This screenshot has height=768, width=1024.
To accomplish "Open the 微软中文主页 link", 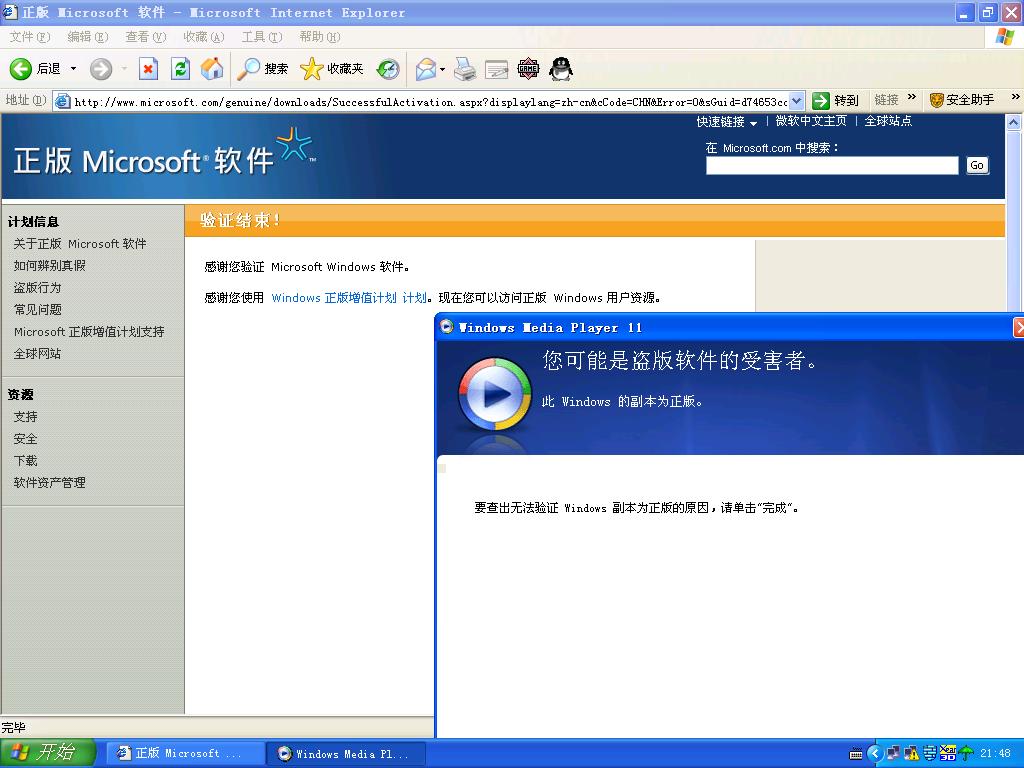I will coord(811,121).
